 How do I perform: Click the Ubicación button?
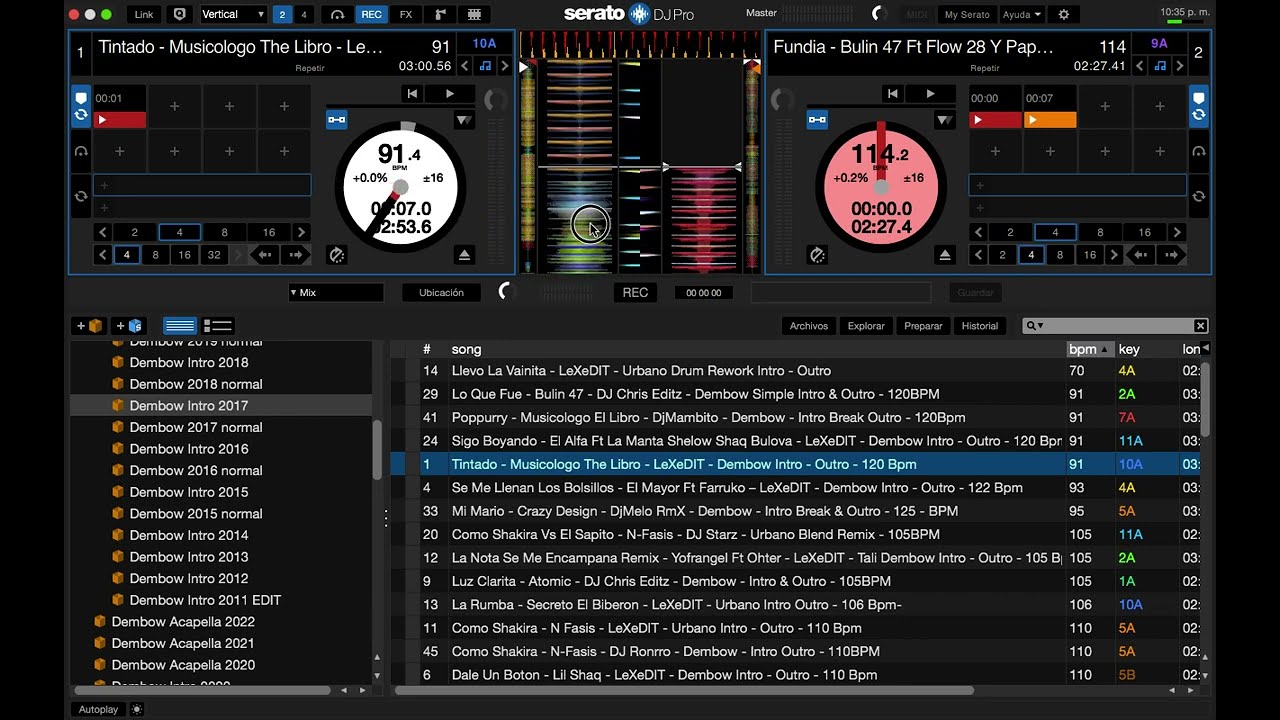441,293
